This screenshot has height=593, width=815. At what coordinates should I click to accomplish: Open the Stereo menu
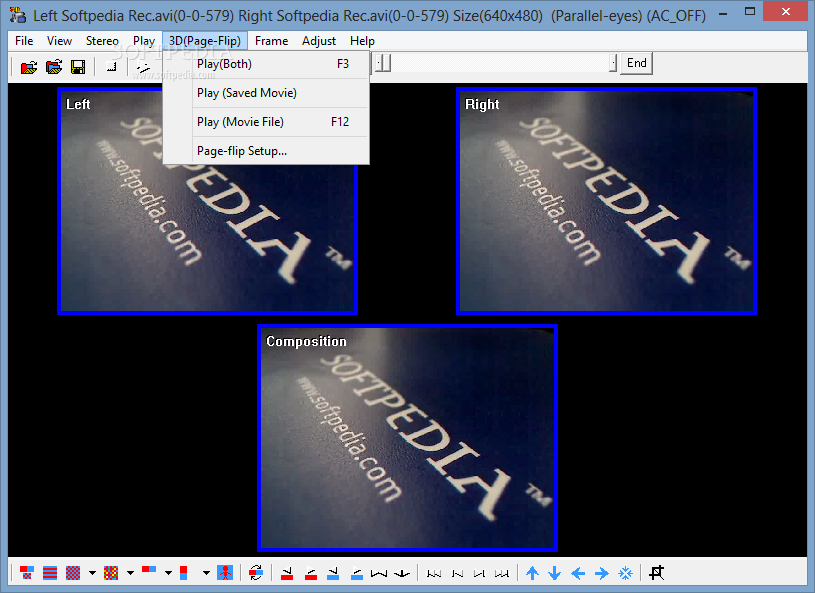pyautogui.click(x=102, y=41)
